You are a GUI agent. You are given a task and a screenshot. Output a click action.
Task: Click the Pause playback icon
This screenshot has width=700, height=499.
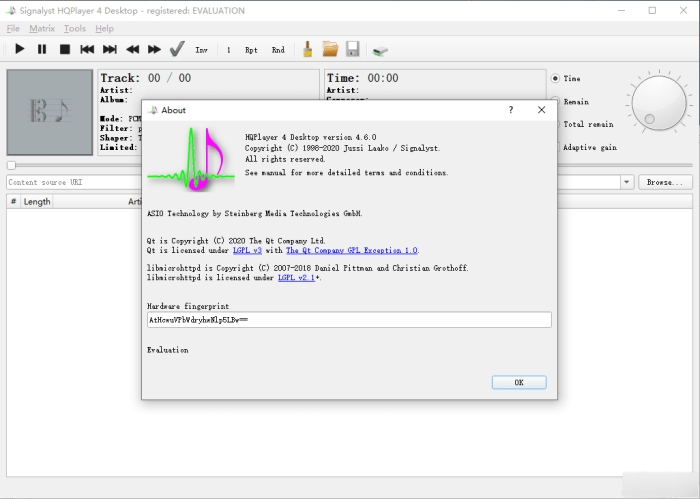(x=42, y=49)
